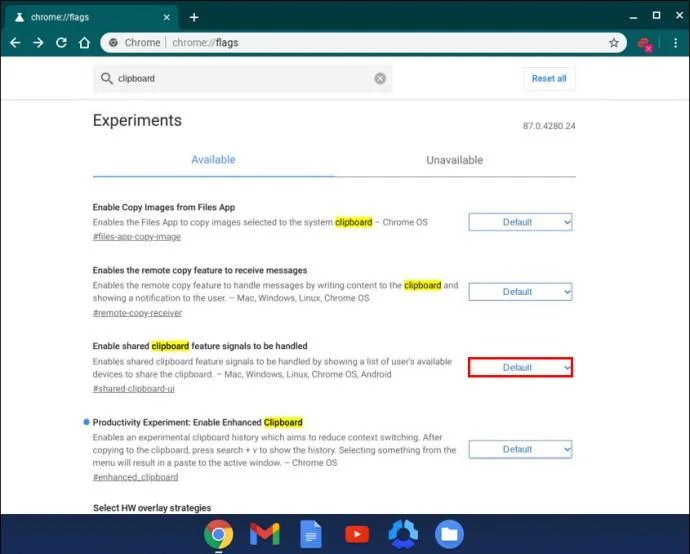
Task: Bookmark this page with the star icon
Action: point(614,43)
